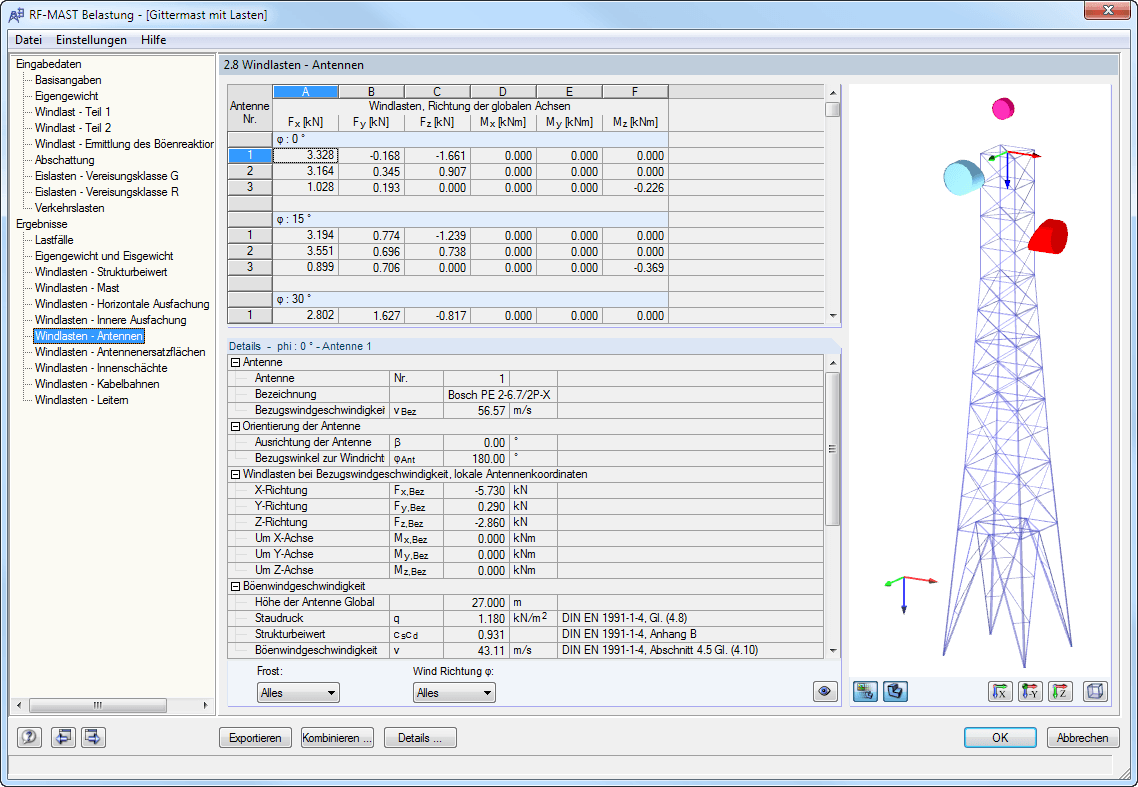Click the Staudruck value 1.180
This screenshot has width=1138, height=787.
pos(476,619)
